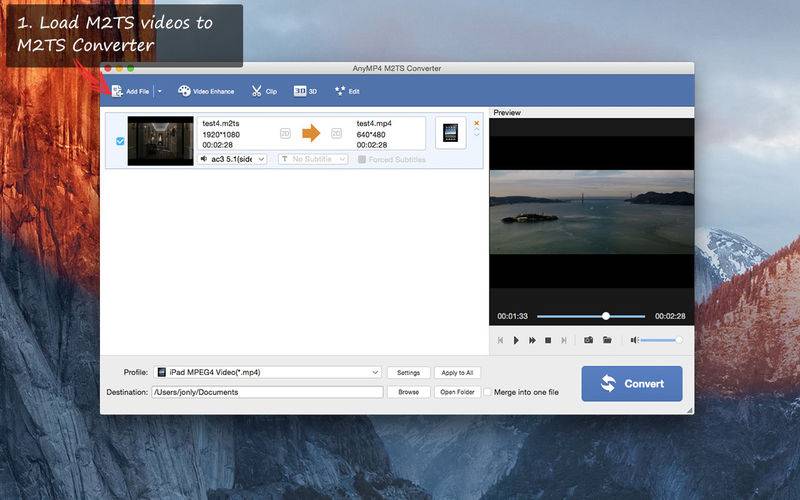Open the Profile format dropdown
This screenshot has width=800, height=500.
click(x=267, y=372)
